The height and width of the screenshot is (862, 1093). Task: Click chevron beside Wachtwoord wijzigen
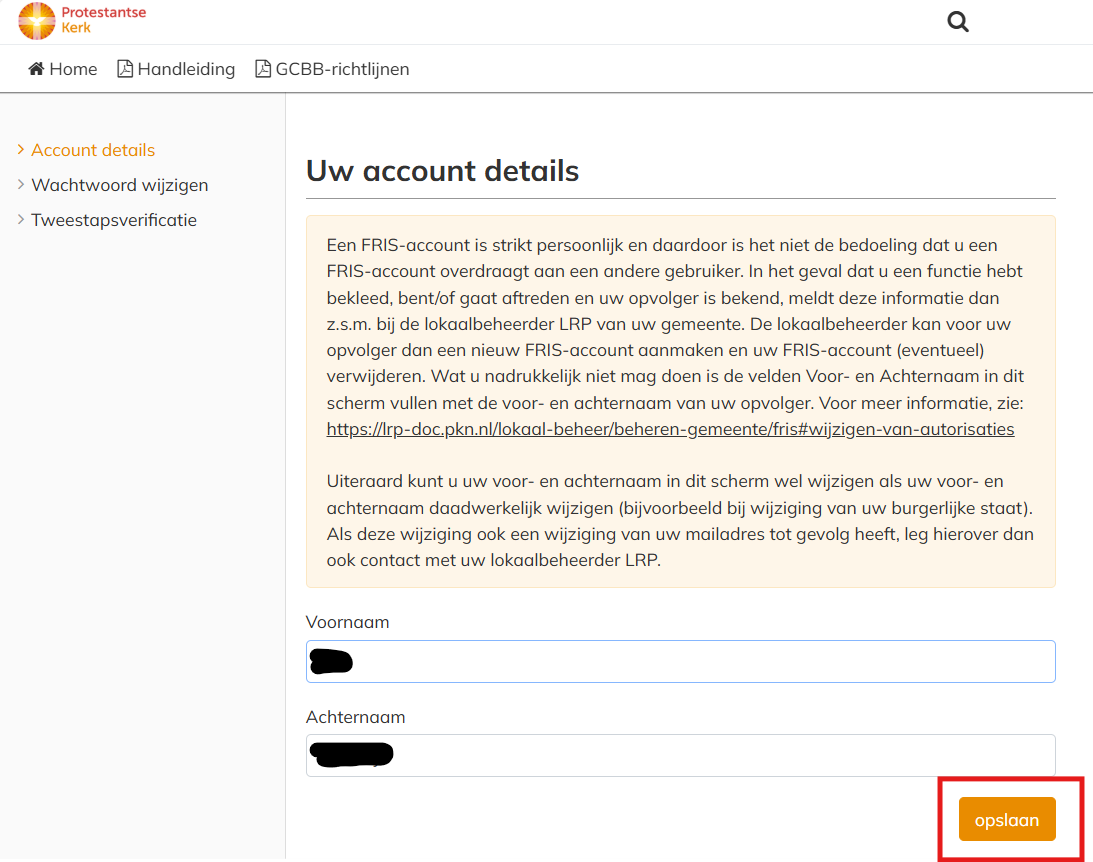[21, 184]
